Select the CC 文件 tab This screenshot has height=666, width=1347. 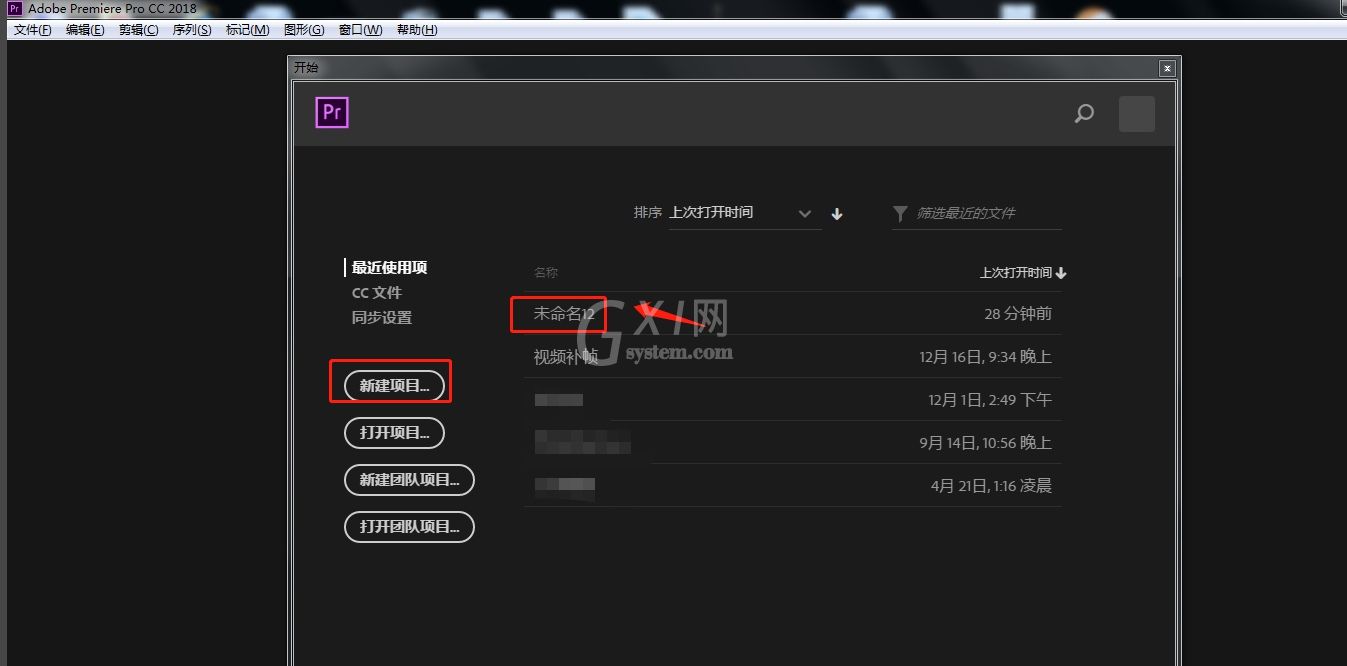pos(376,293)
